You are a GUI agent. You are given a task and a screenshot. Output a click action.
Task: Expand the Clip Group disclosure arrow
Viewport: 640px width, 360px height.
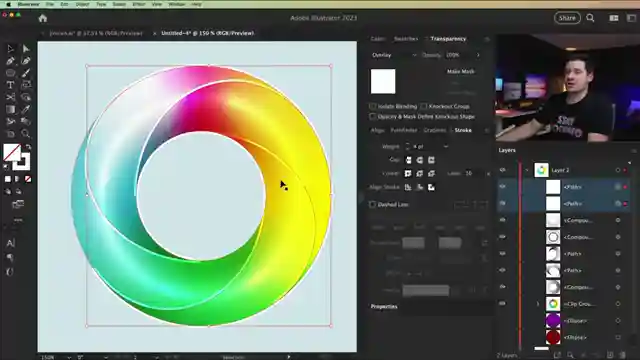(x=538, y=304)
